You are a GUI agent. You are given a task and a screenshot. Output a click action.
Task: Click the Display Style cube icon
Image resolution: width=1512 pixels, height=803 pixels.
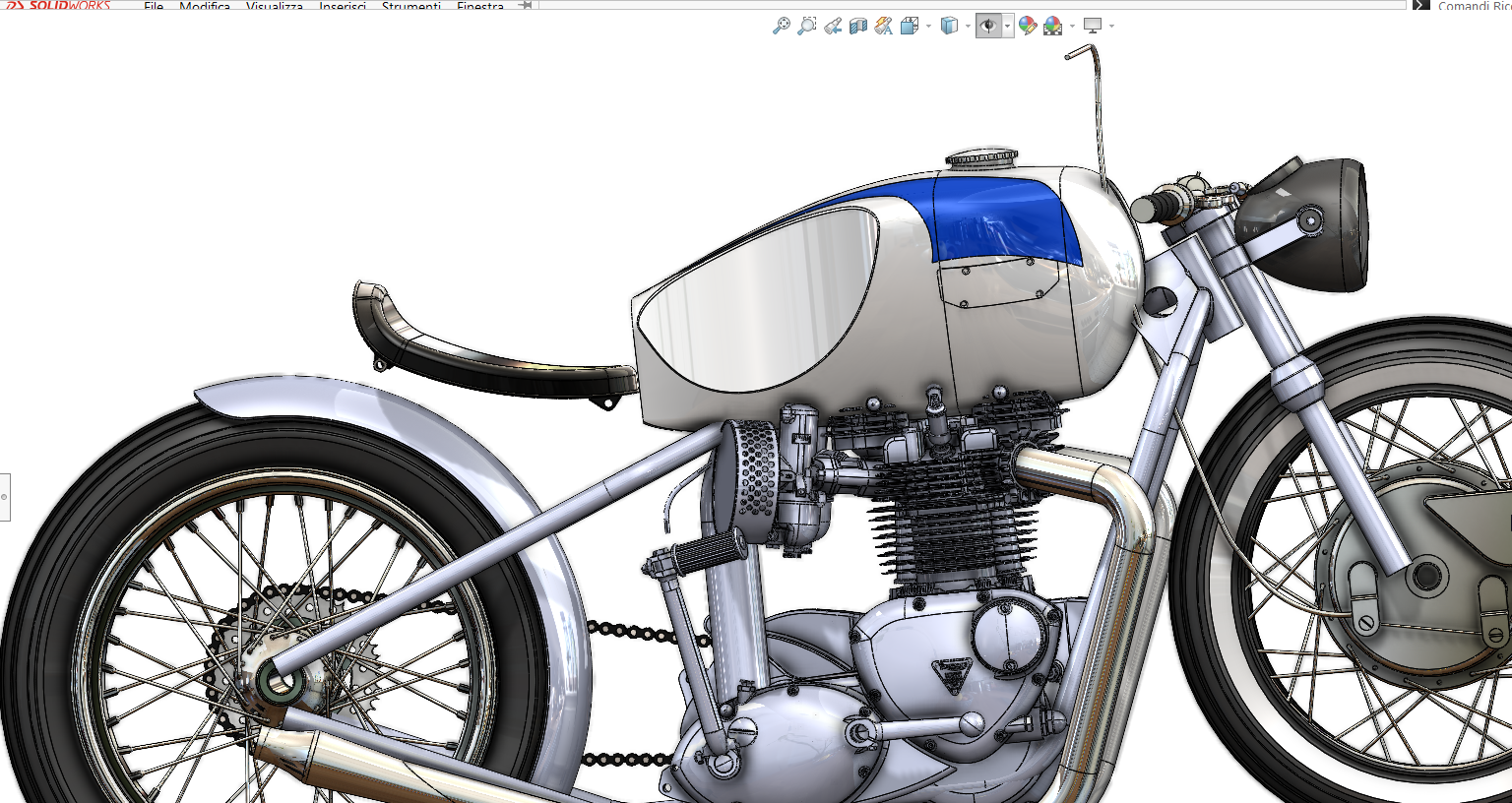click(x=949, y=26)
